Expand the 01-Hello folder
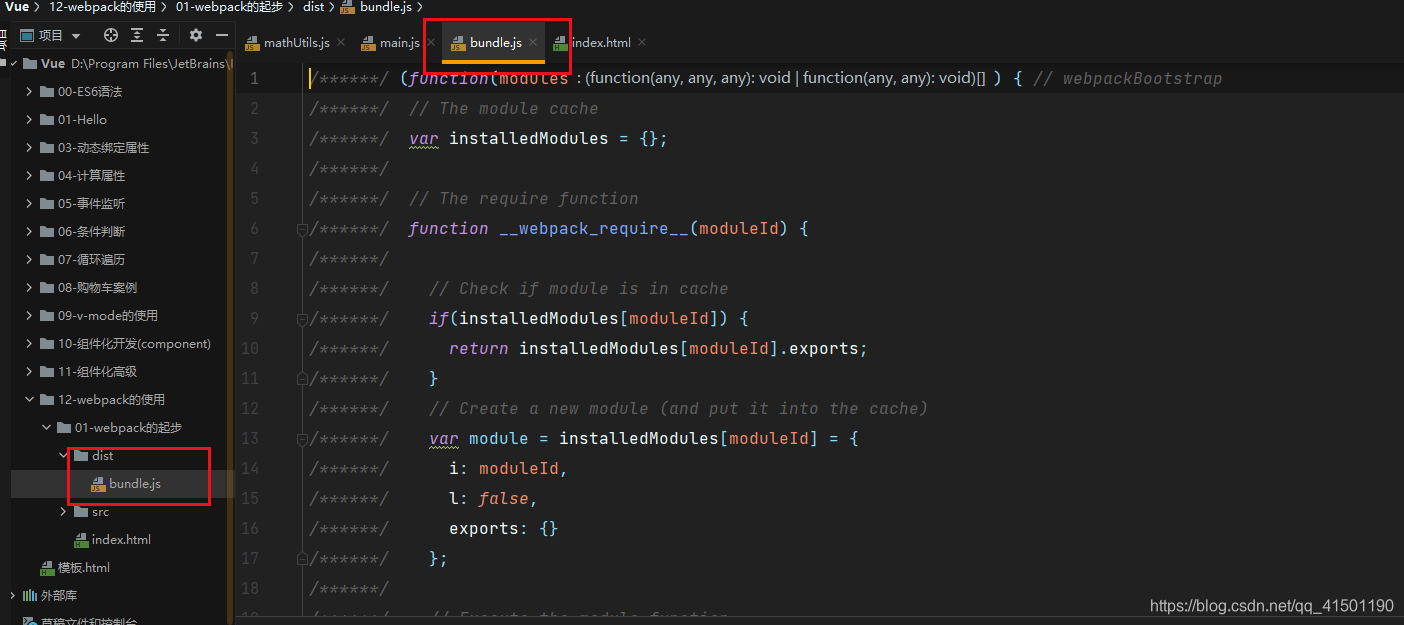1404x625 pixels. (29, 119)
